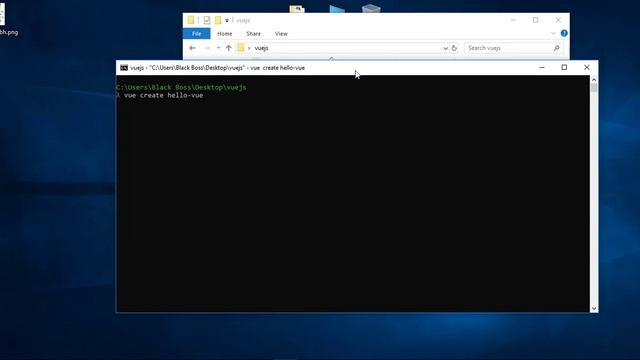640x360 pixels.
Task: Switch to the Home ribbon tab
Action: [x=224, y=34]
